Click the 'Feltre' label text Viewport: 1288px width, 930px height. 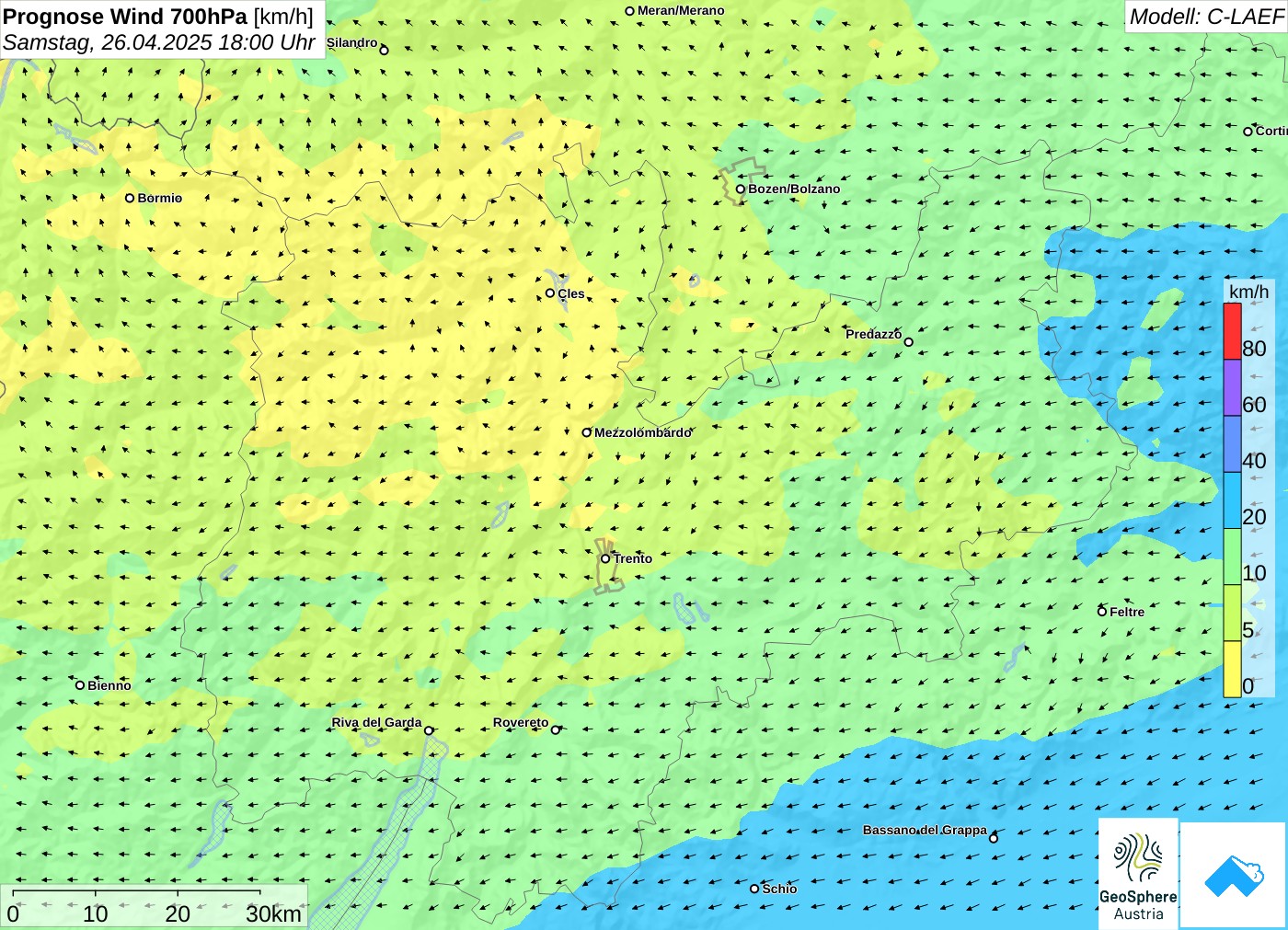(1127, 612)
